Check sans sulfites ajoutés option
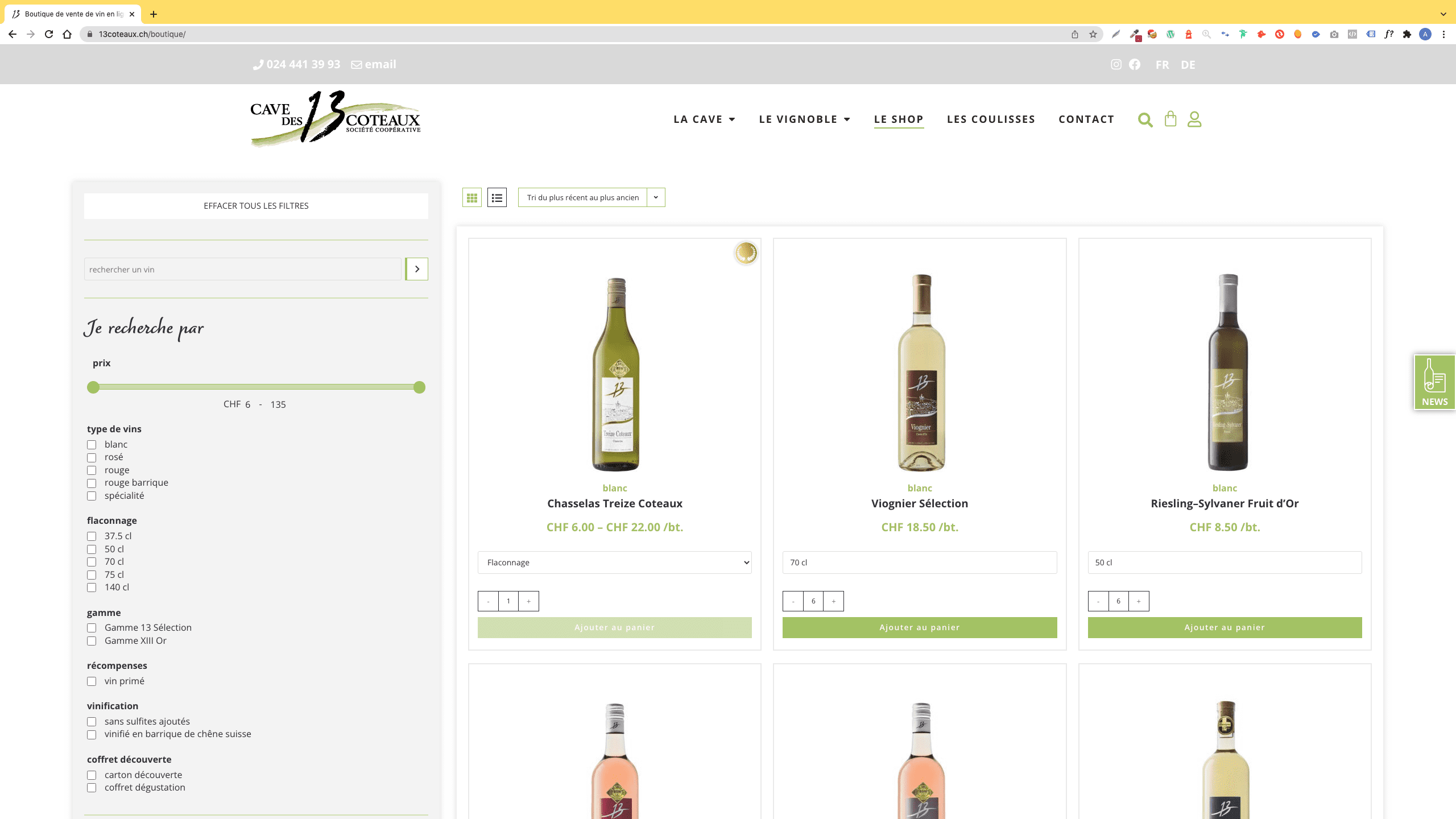 pyautogui.click(x=92, y=722)
